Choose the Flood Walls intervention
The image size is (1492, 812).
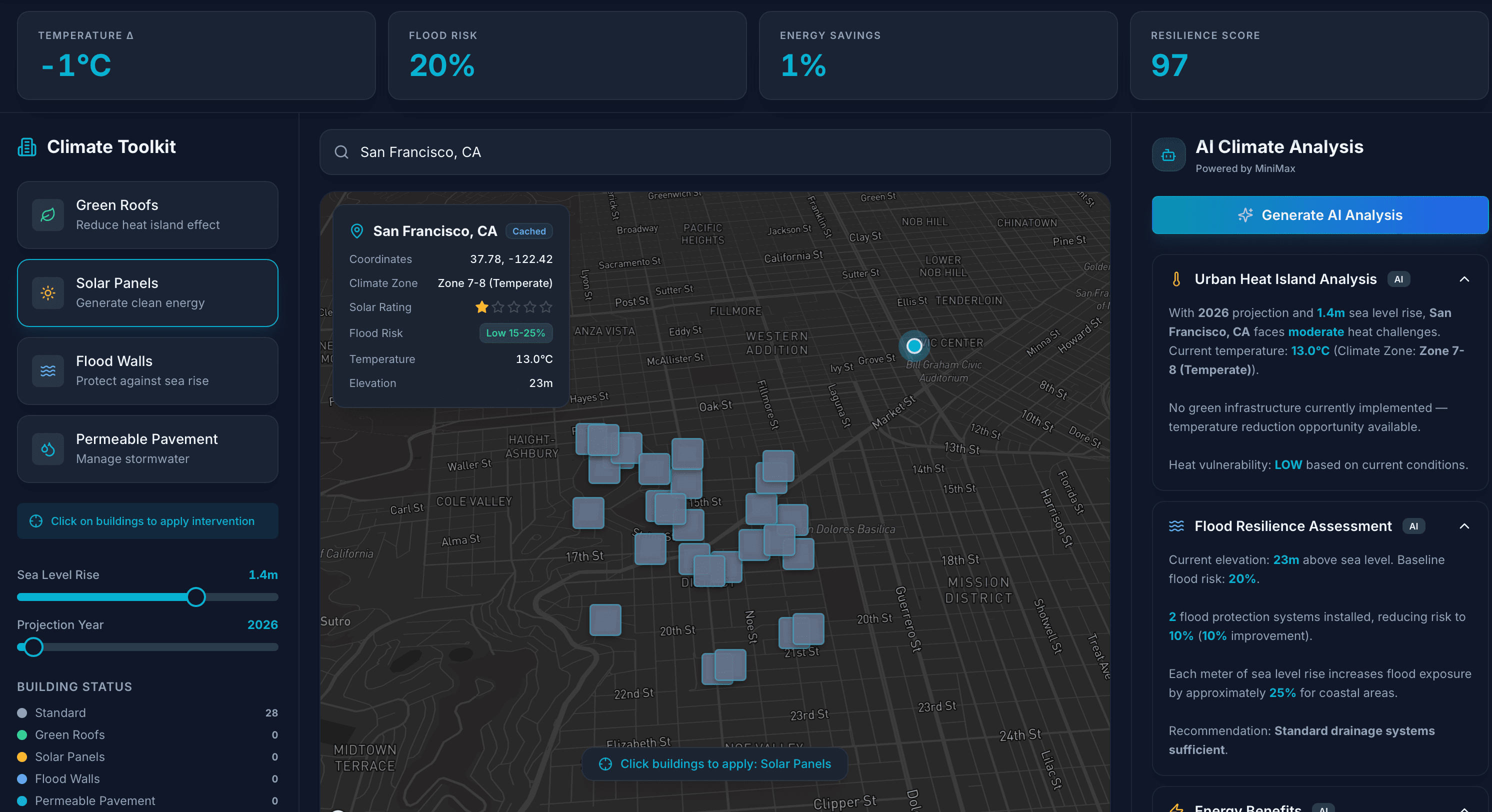coord(147,370)
